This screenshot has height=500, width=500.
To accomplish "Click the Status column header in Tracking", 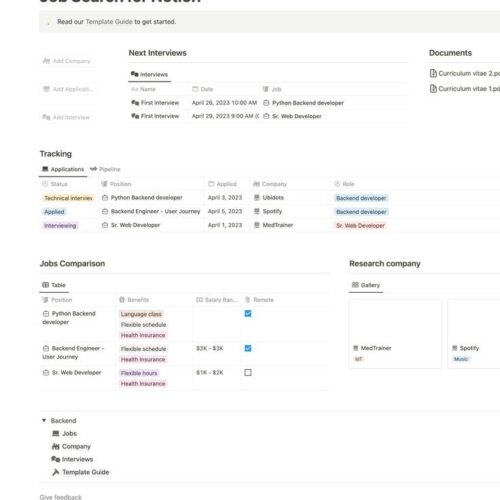I will [x=55, y=184].
